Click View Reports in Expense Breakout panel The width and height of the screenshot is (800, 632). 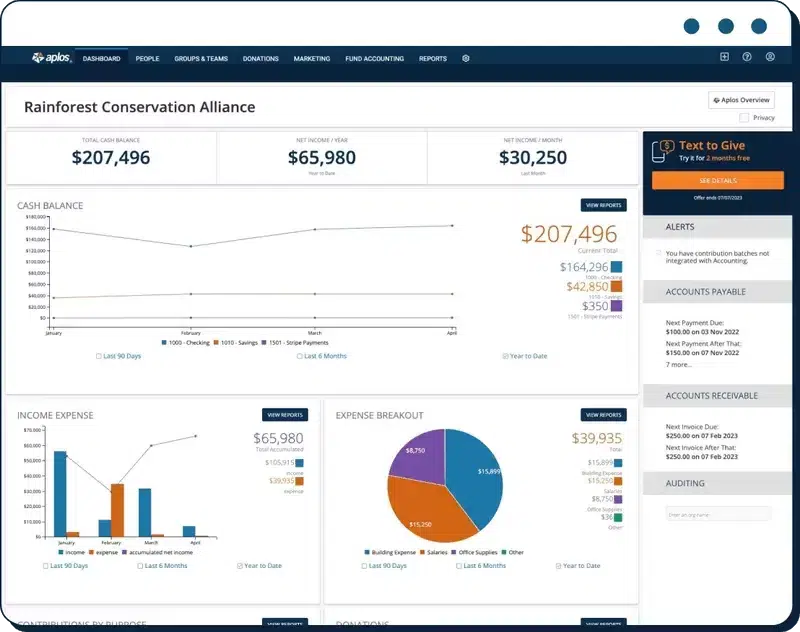tap(603, 415)
